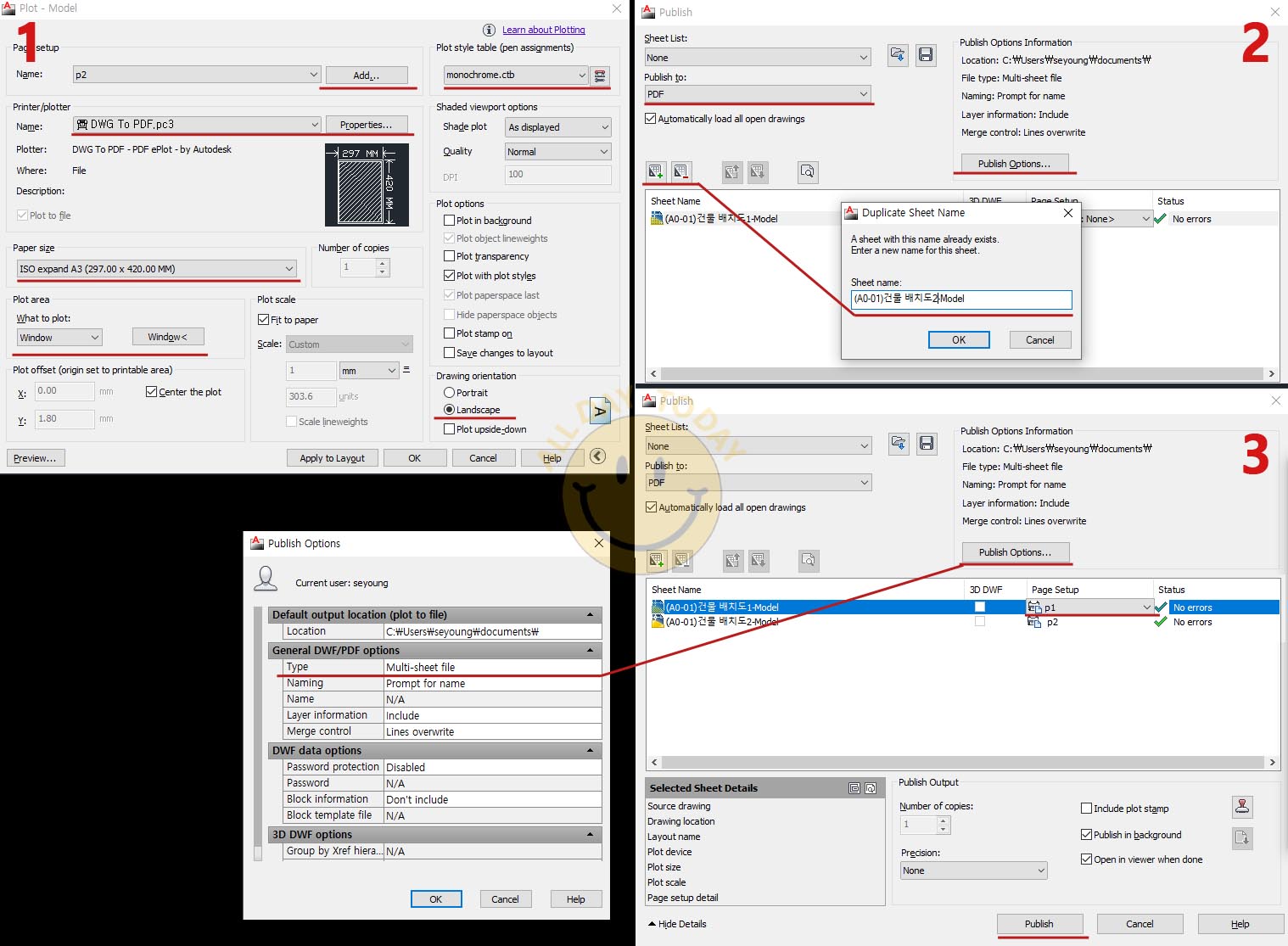Click the Publish button
This screenshot has height=946, width=1288.
1039,924
